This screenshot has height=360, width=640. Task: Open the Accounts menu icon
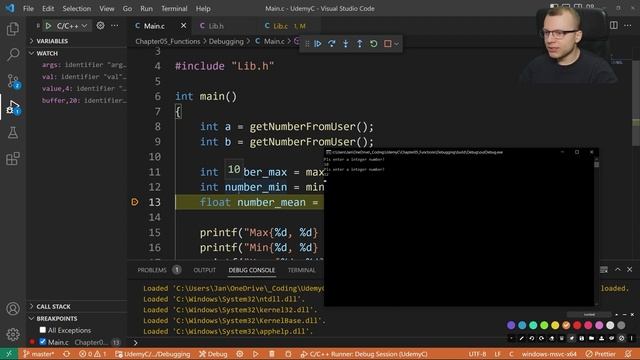click(13, 309)
